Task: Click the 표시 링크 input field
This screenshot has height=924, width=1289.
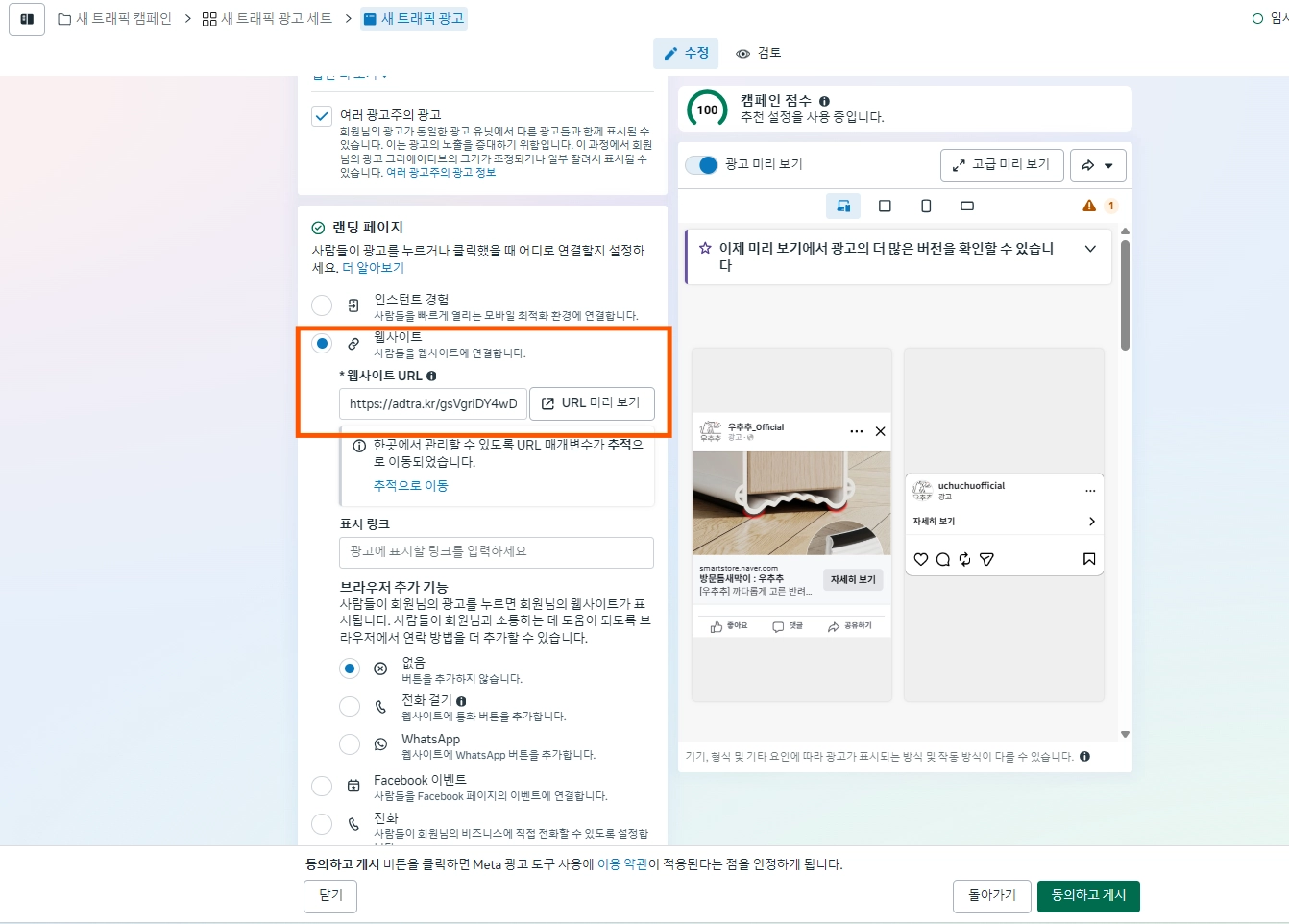Action: [496, 552]
